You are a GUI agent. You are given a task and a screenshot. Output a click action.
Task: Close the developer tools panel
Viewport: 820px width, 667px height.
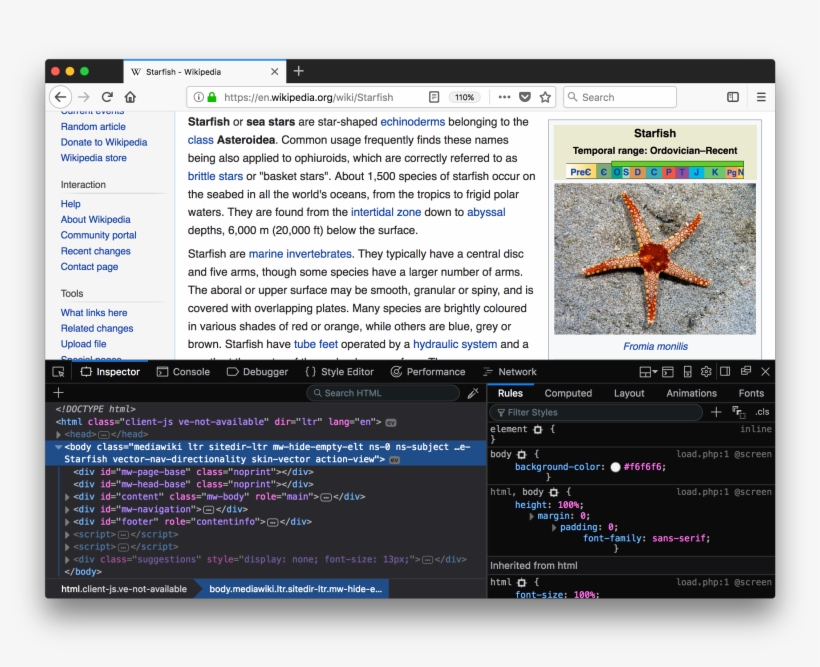coord(765,372)
